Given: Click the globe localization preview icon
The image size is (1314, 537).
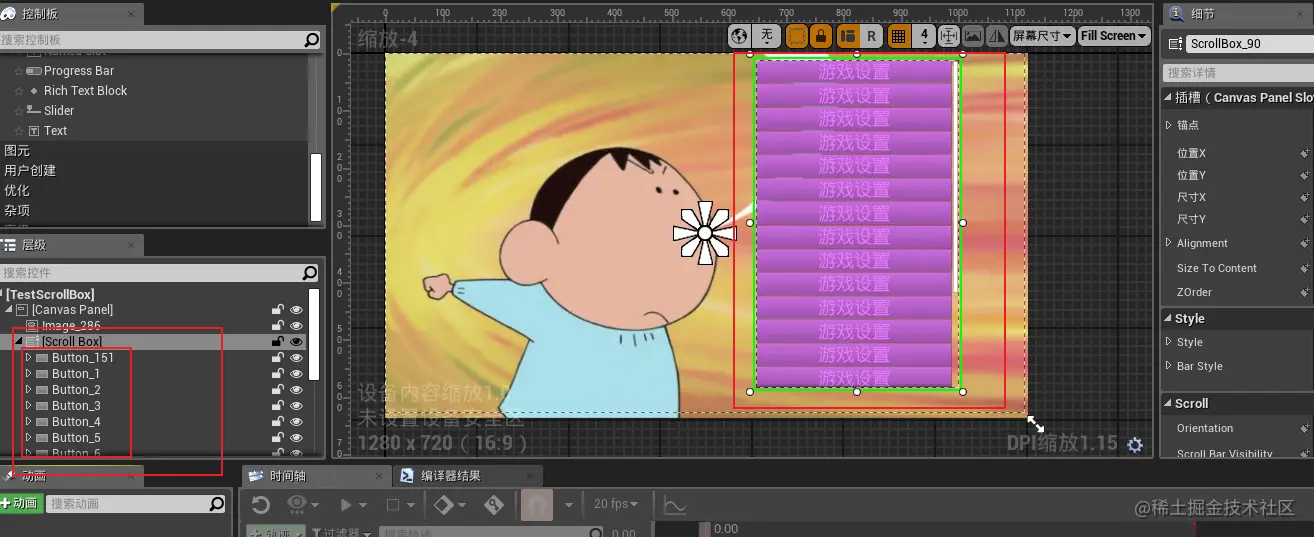Looking at the screenshot, I should pos(740,36).
